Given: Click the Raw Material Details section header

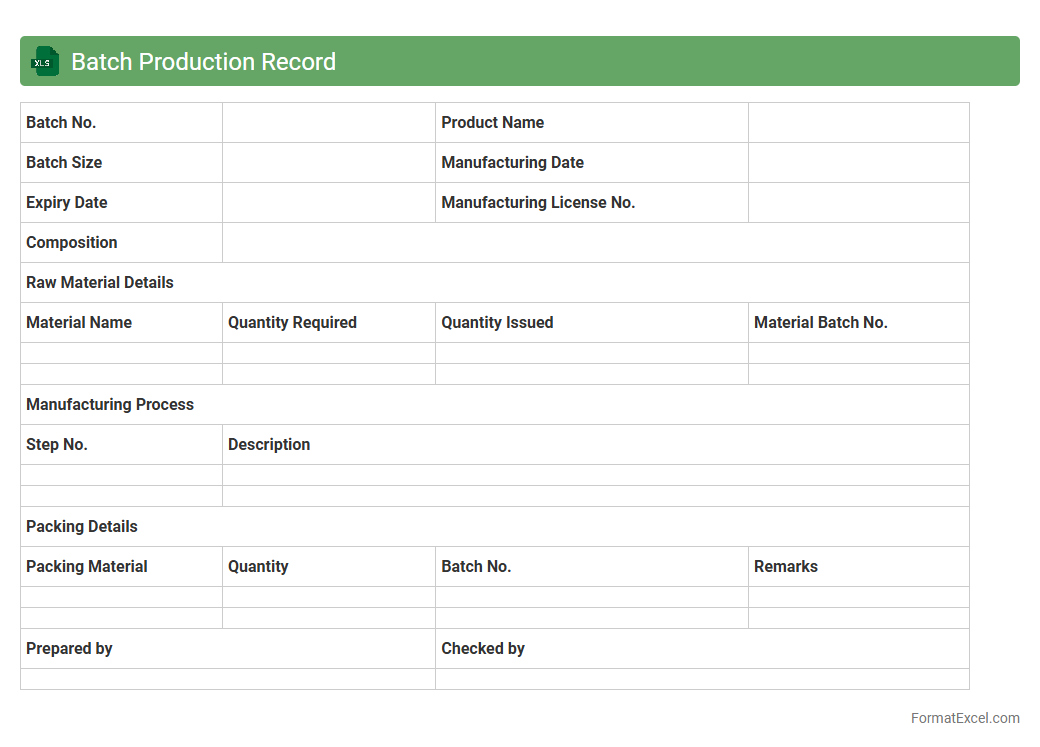Looking at the screenshot, I should coord(100,282).
